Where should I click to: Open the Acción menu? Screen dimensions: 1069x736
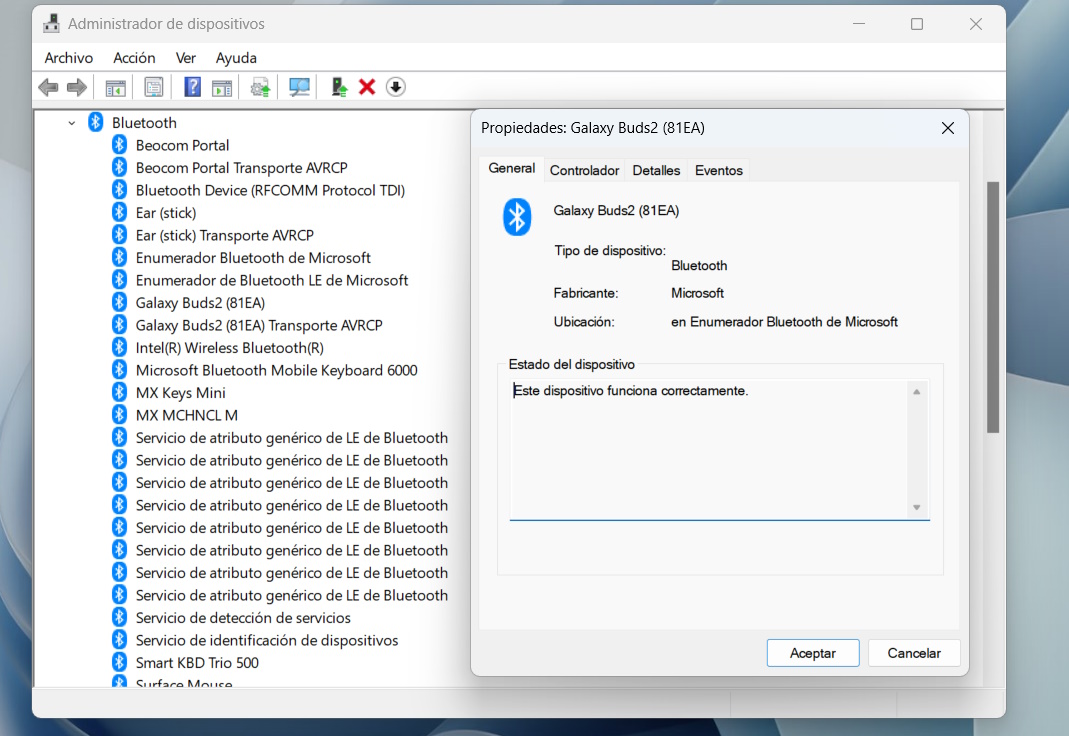tap(134, 58)
